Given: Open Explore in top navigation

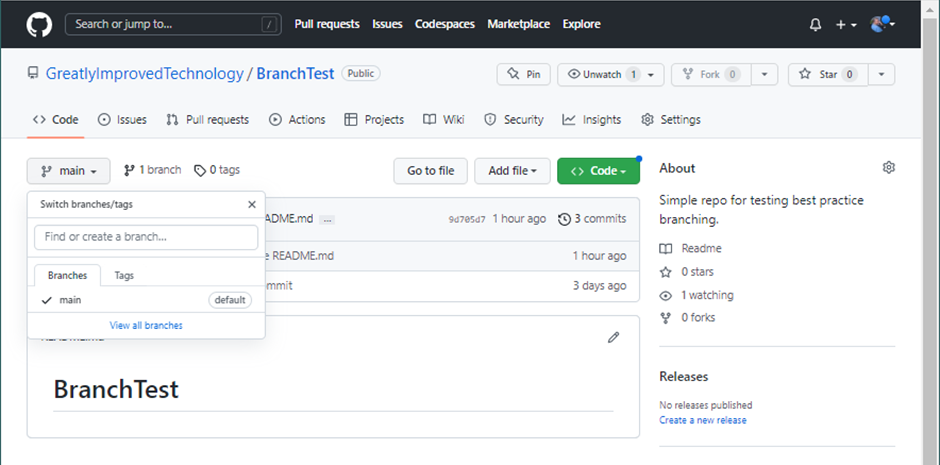Looking at the screenshot, I should (x=582, y=24).
